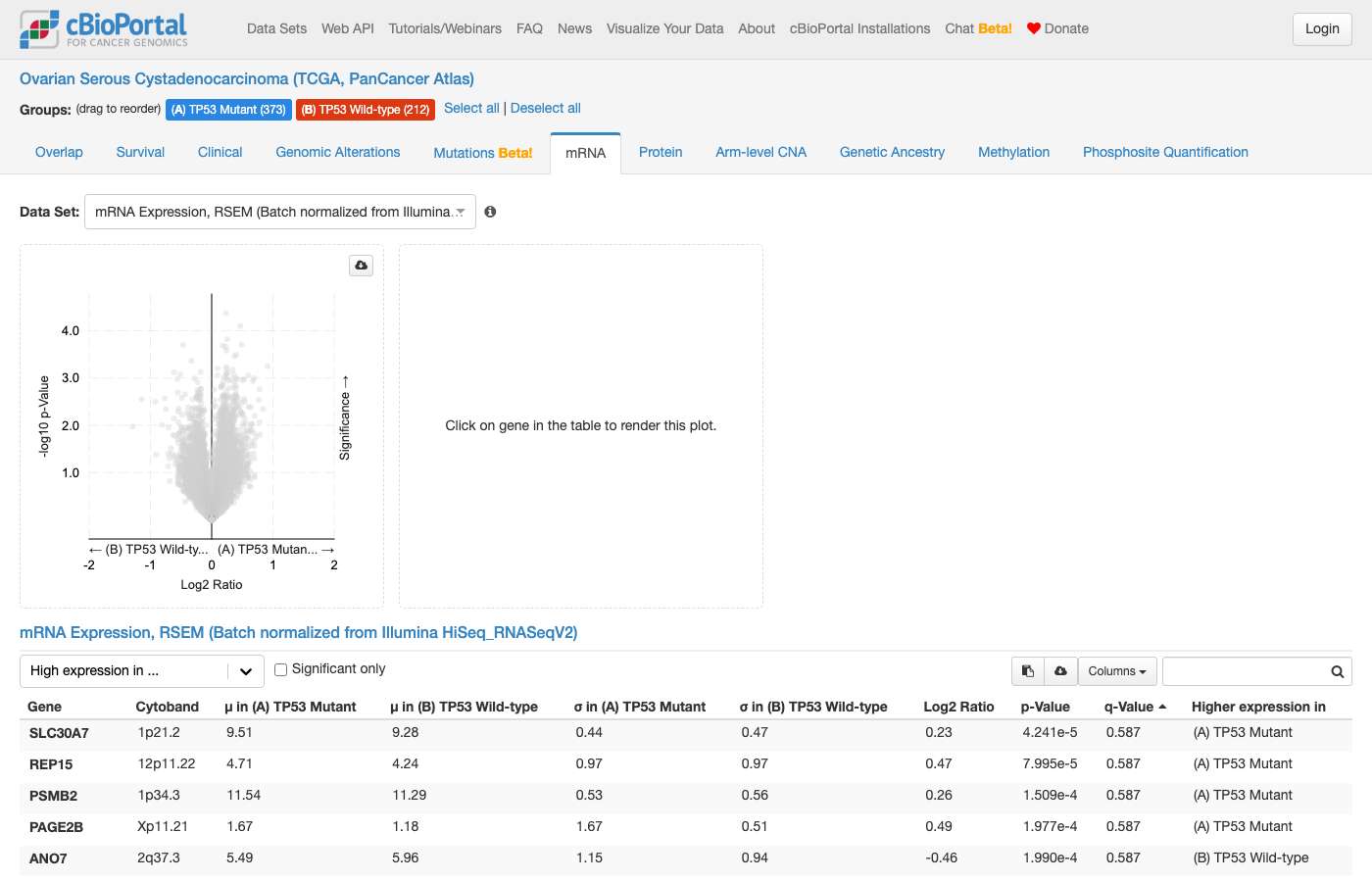Image resolution: width=1372 pixels, height=882 pixels.
Task: Open Chat Beta page
Action: click(x=979, y=28)
